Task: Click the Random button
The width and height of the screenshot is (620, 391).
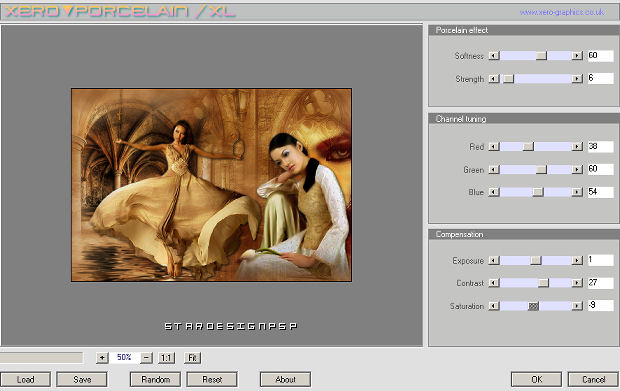Action: (x=155, y=380)
